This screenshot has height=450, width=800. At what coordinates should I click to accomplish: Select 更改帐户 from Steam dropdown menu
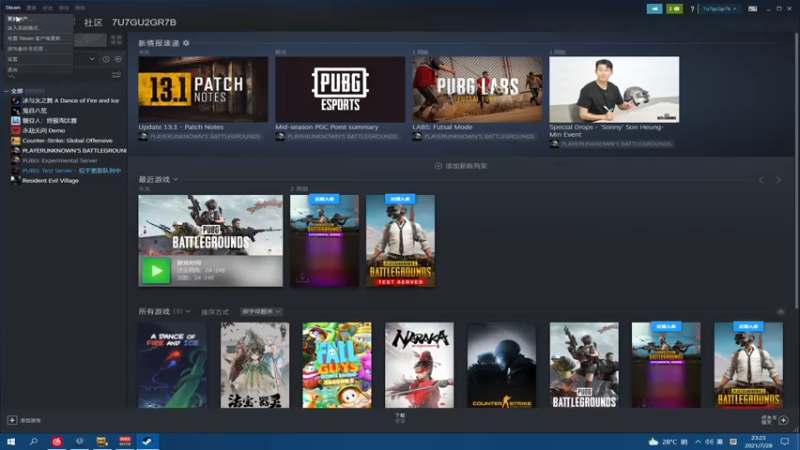(38, 19)
